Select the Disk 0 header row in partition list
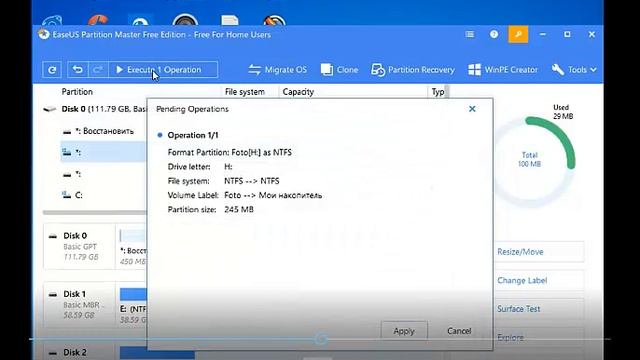Viewport: 640px width, 360px height. click(x=95, y=109)
